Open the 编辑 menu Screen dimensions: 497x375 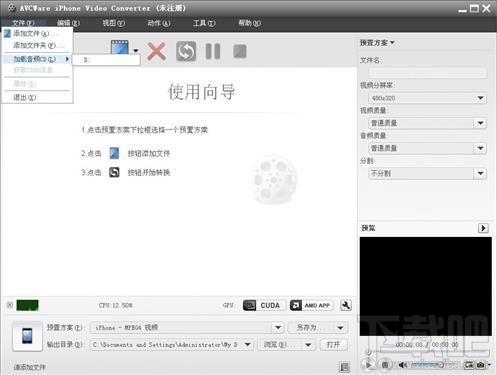[68, 23]
